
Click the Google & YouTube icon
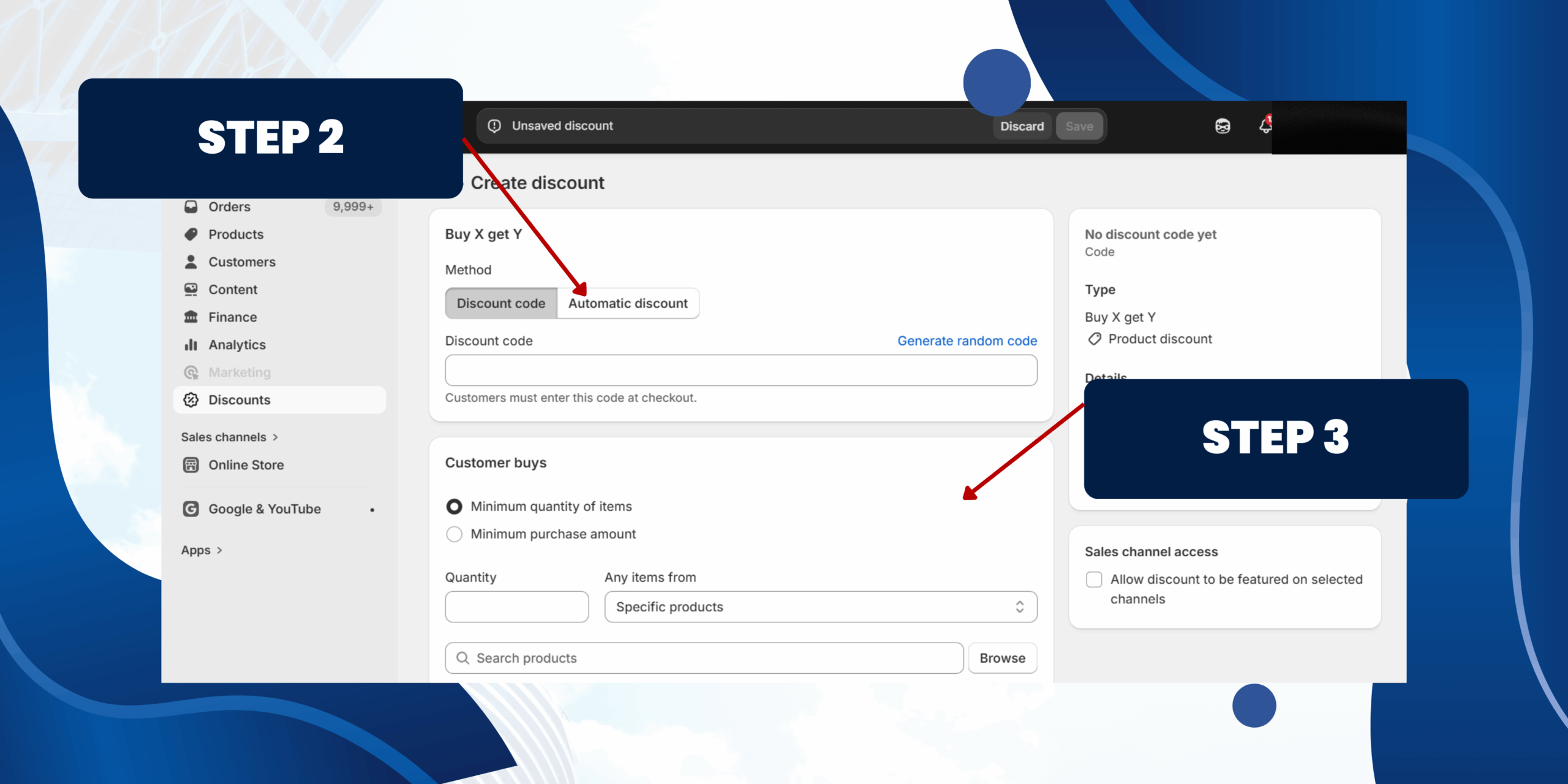click(190, 509)
